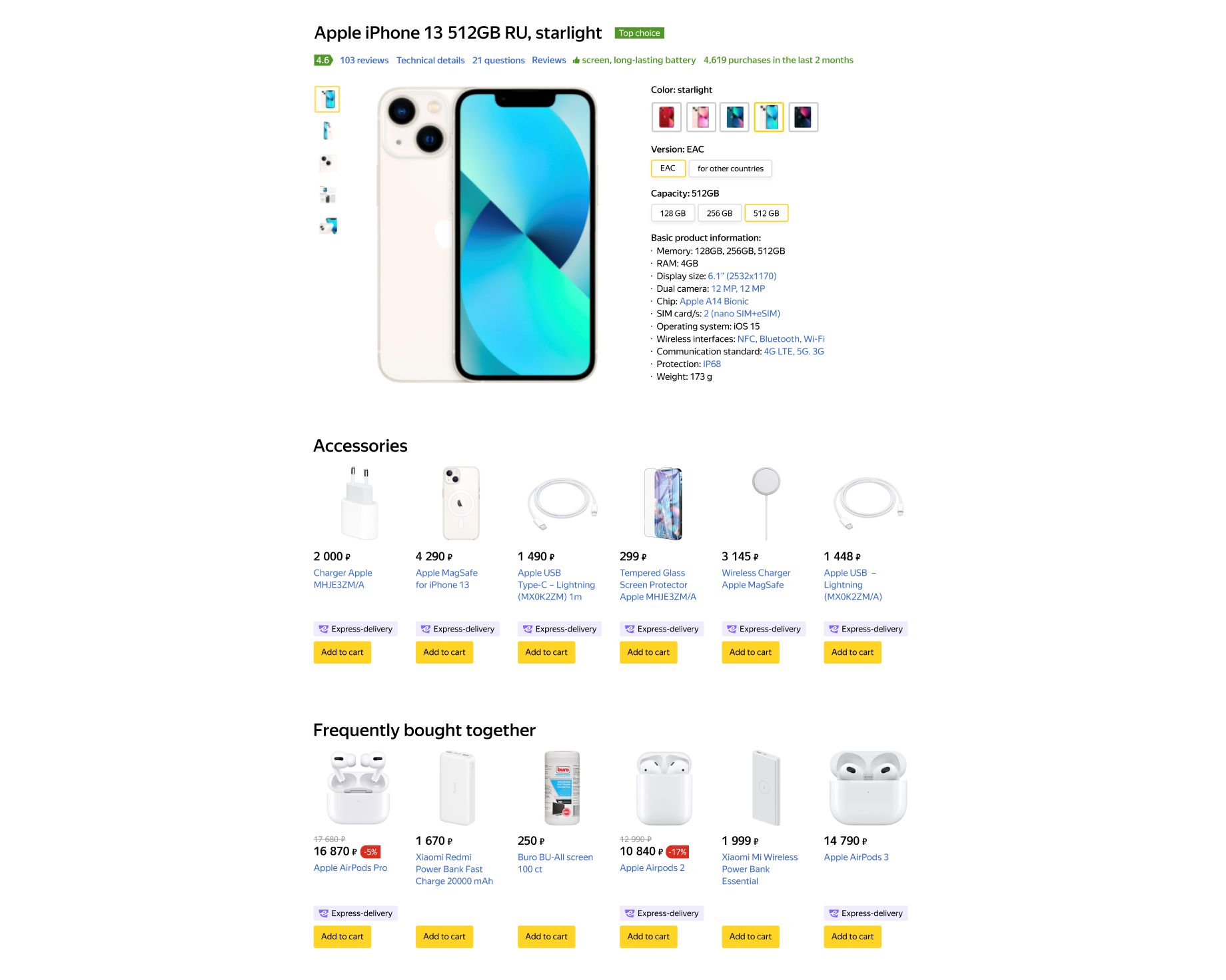Choose the 256 GB capacity option
This screenshot has width=1226, height=980.
click(x=720, y=213)
